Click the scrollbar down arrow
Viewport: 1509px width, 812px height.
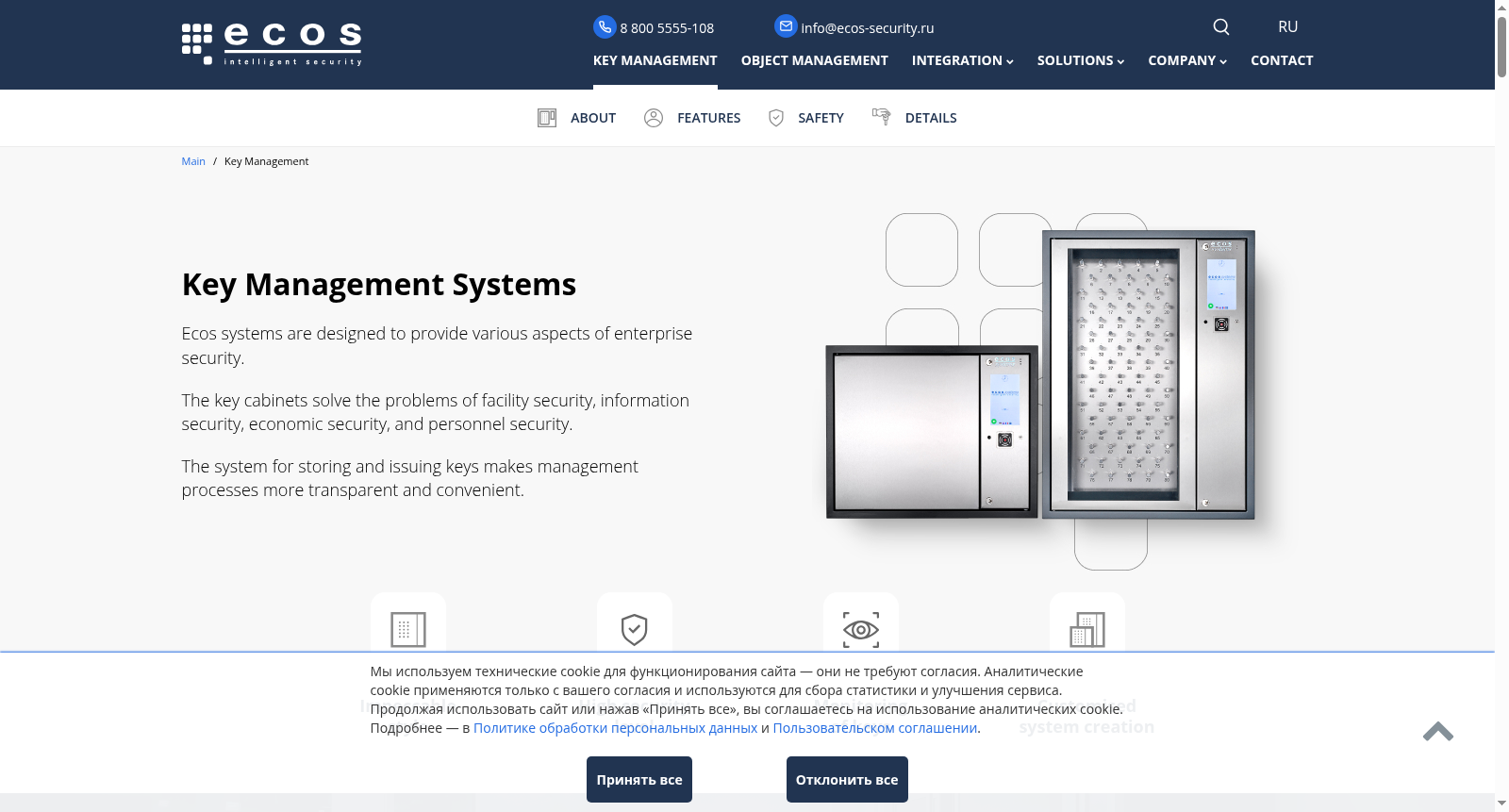click(x=1501, y=804)
